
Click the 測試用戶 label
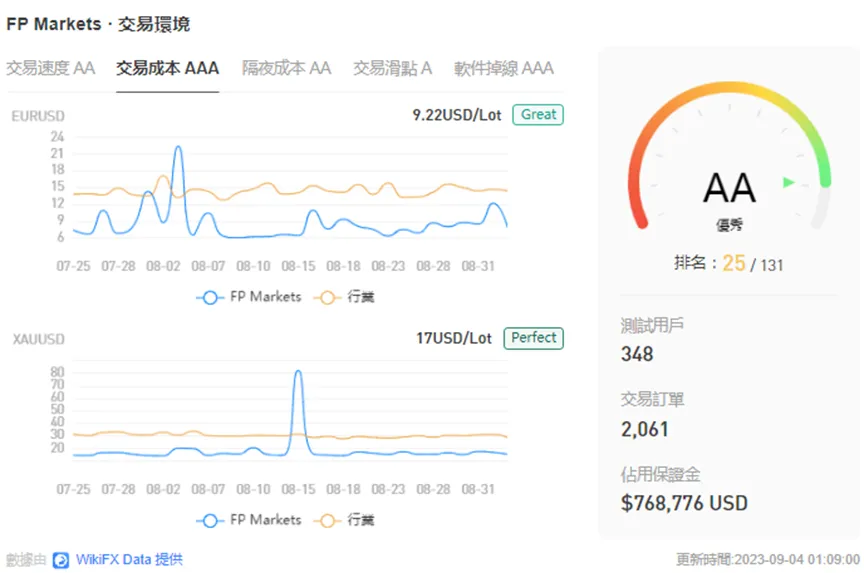pyautogui.click(x=652, y=326)
